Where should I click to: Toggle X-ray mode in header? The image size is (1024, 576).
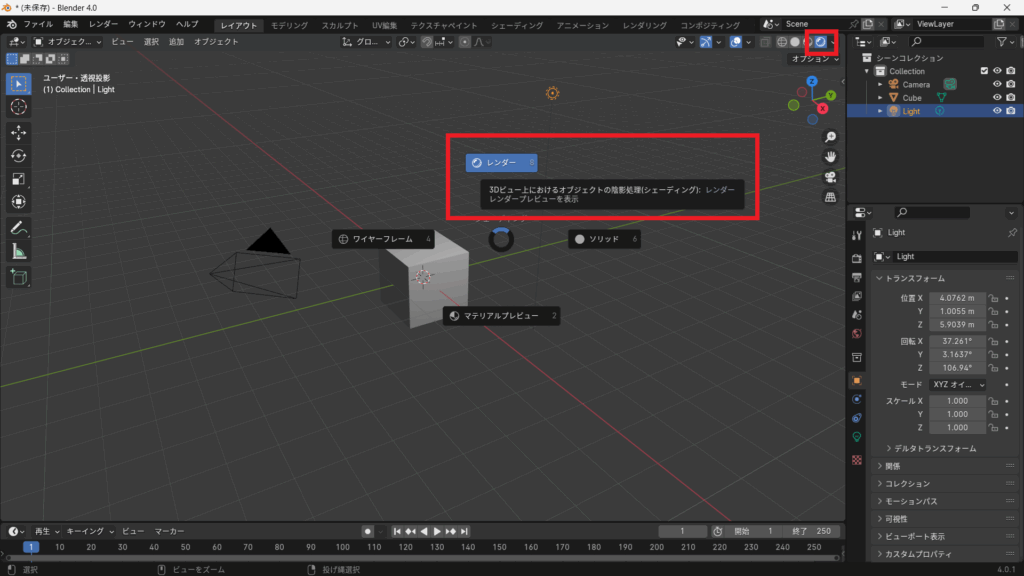tap(765, 42)
